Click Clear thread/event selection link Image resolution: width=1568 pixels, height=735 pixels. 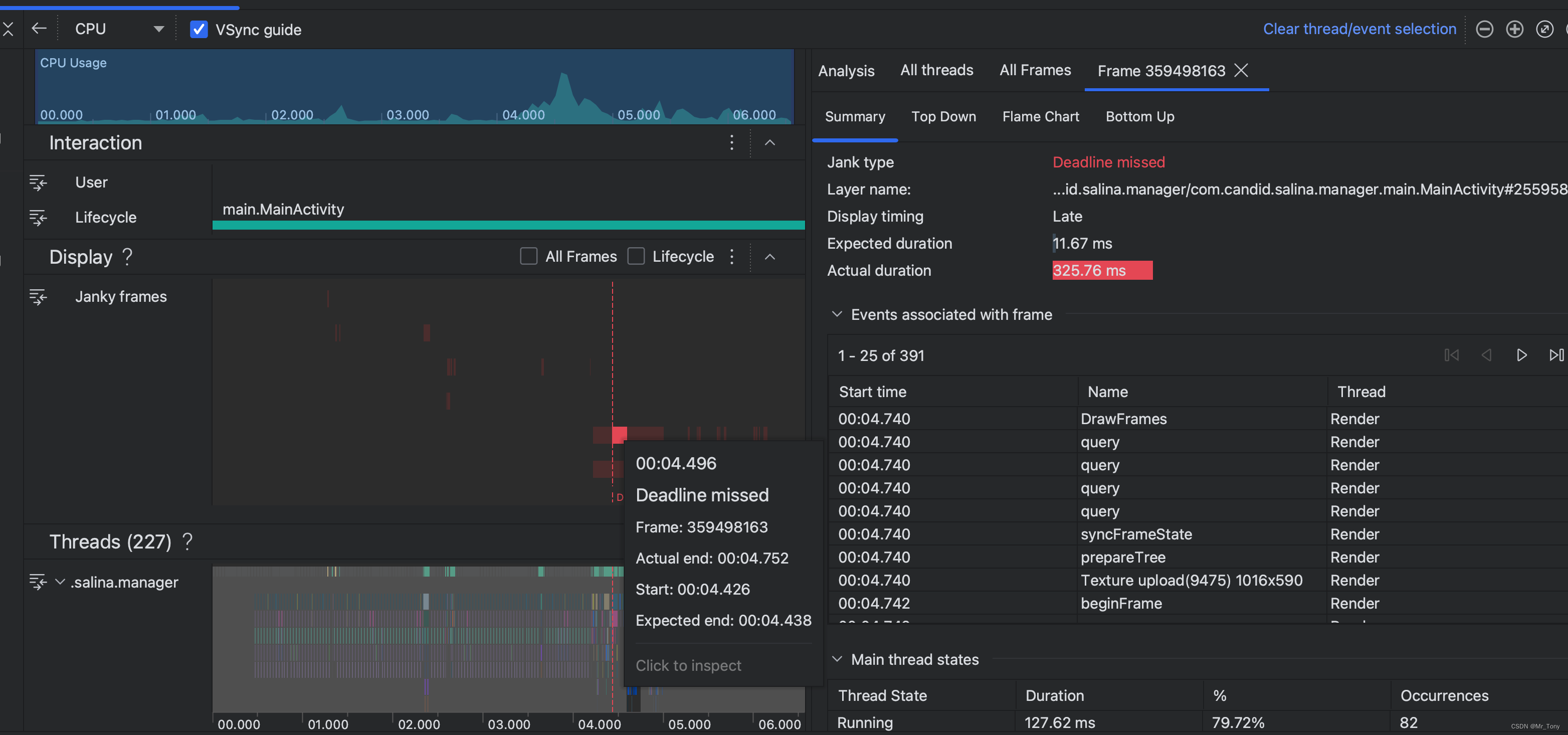click(x=1359, y=29)
